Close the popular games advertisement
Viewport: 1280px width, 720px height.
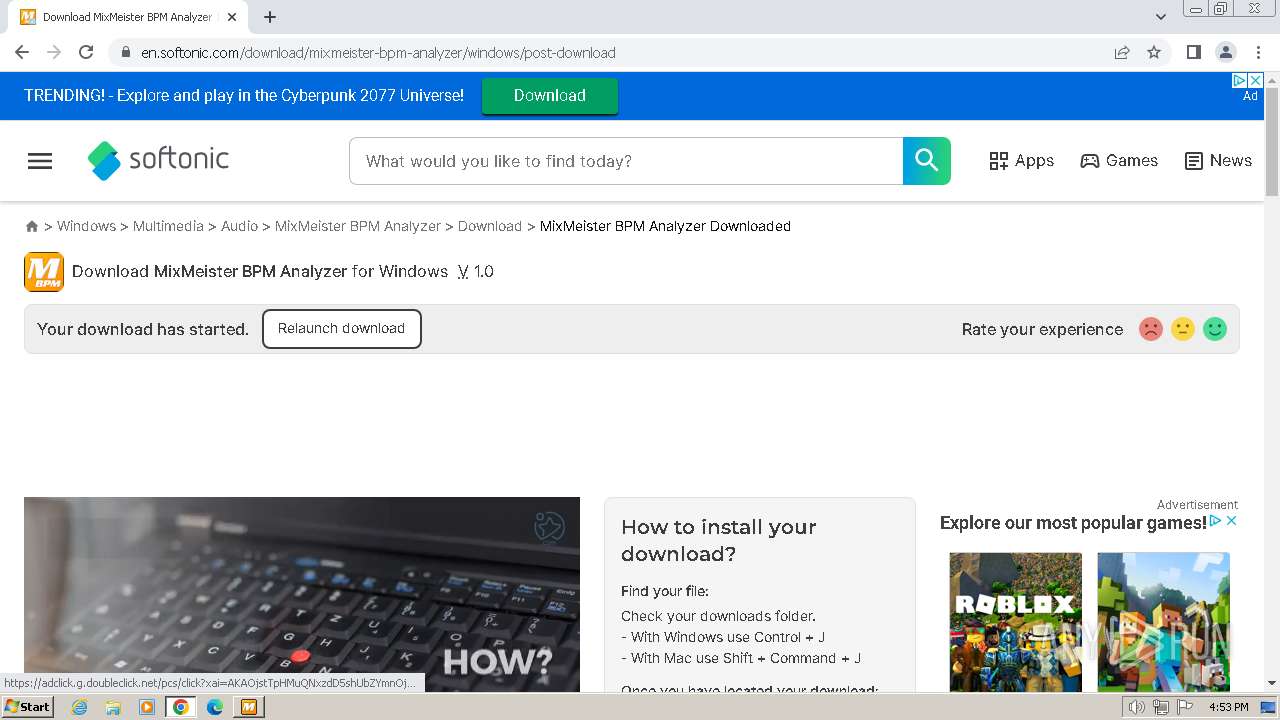(1232, 521)
